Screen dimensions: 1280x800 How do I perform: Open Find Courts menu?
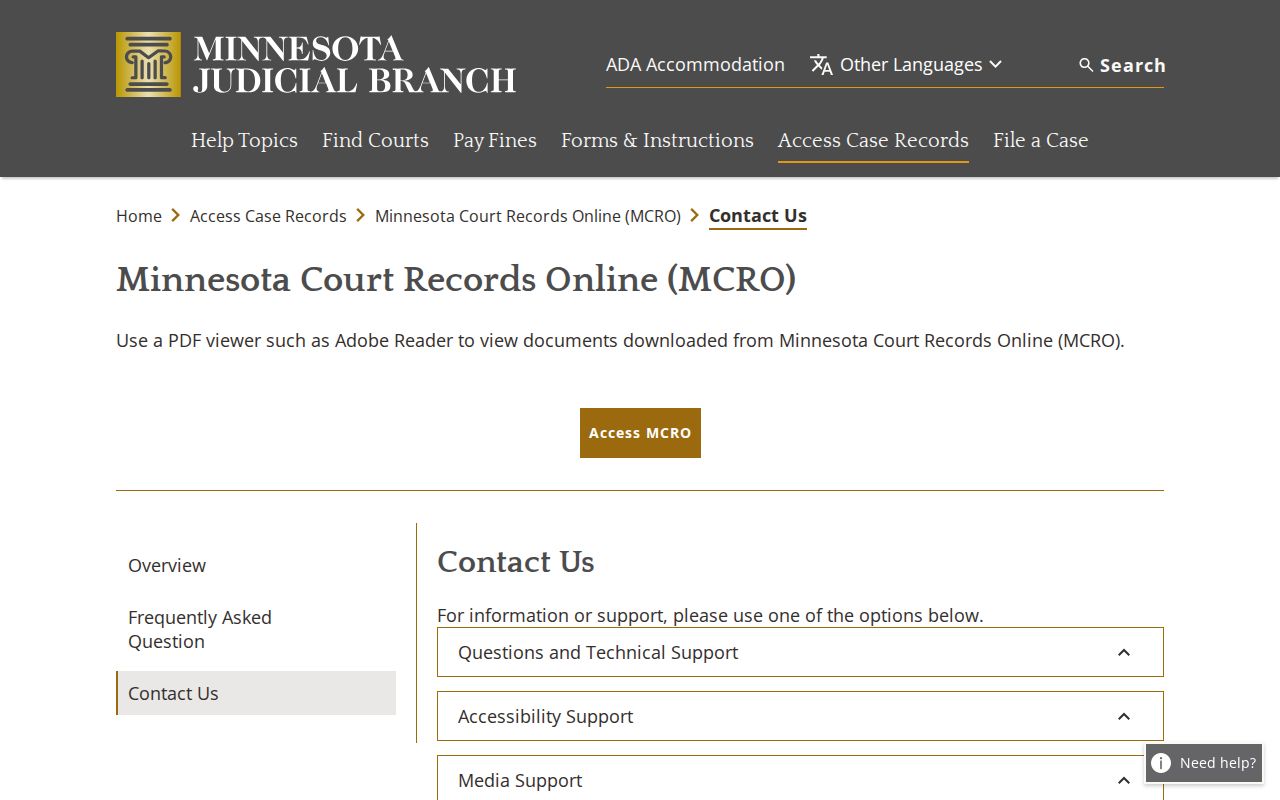tap(375, 140)
